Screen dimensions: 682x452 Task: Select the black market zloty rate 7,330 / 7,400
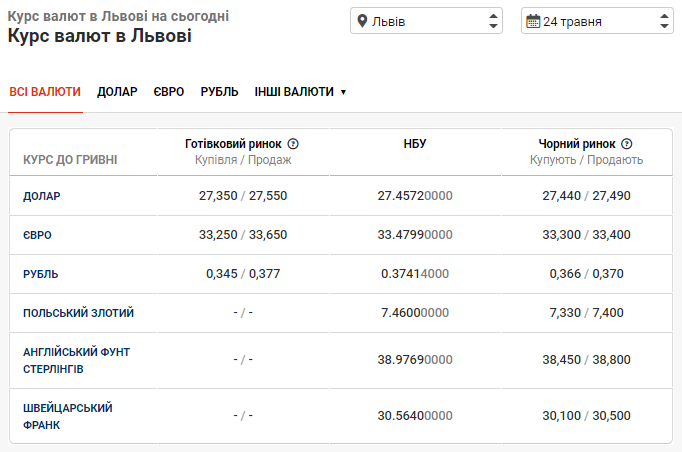pyautogui.click(x=586, y=312)
